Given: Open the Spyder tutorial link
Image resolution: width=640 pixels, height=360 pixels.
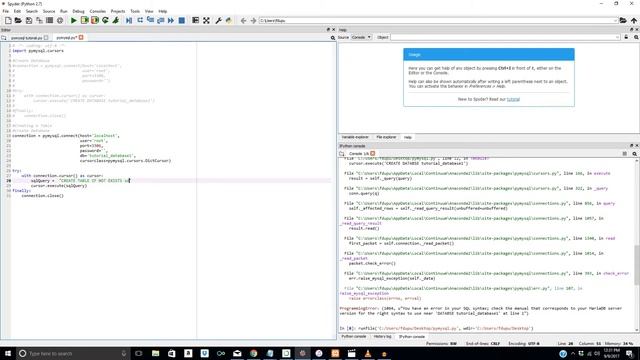Looking at the screenshot, I should [513, 99].
